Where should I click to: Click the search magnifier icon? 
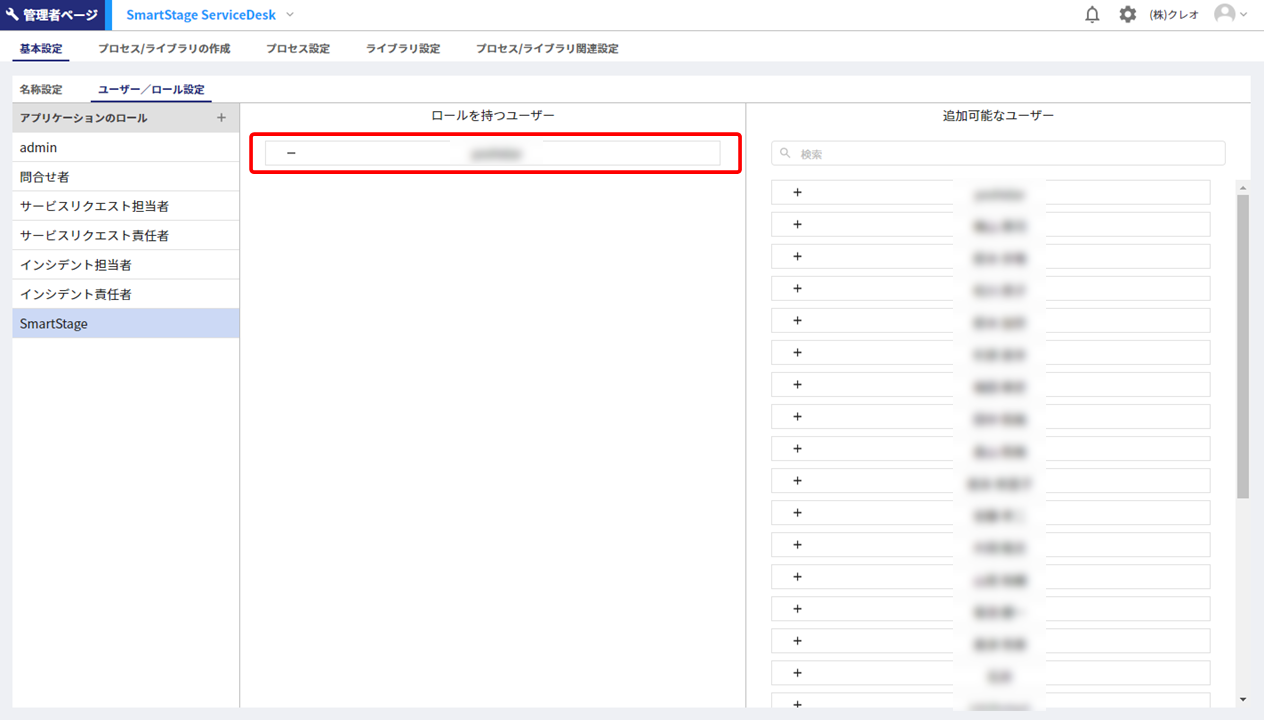786,154
